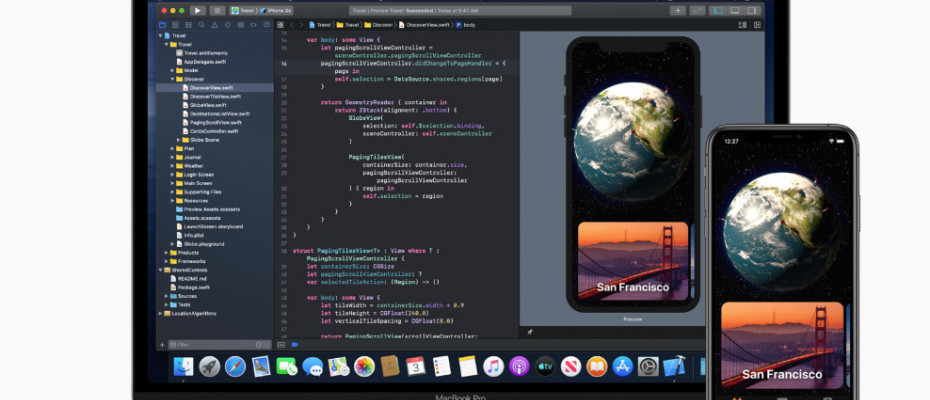Viewport: 930px width, 400px height.
Task: Place cursor on code line 16
Action: (x=413, y=64)
